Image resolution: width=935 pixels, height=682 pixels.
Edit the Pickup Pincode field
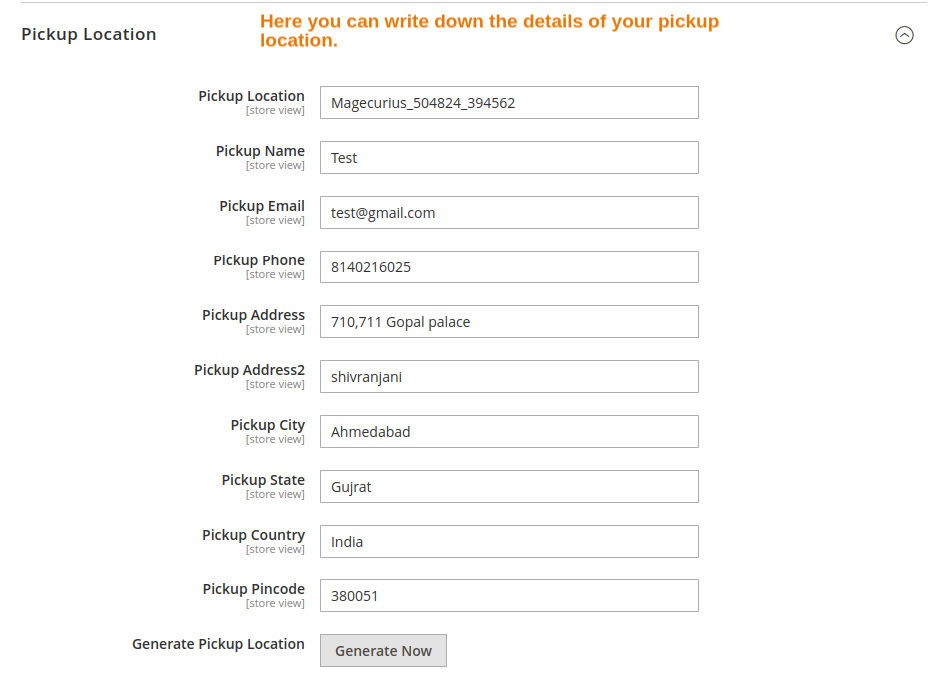click(x=509, y=596)
